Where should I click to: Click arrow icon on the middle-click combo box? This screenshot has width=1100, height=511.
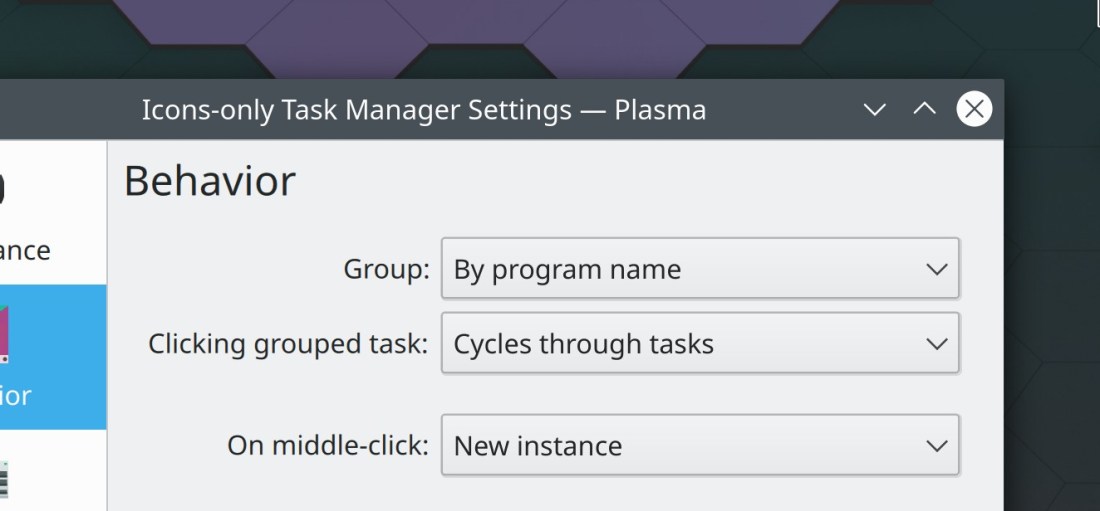[936, 446]
